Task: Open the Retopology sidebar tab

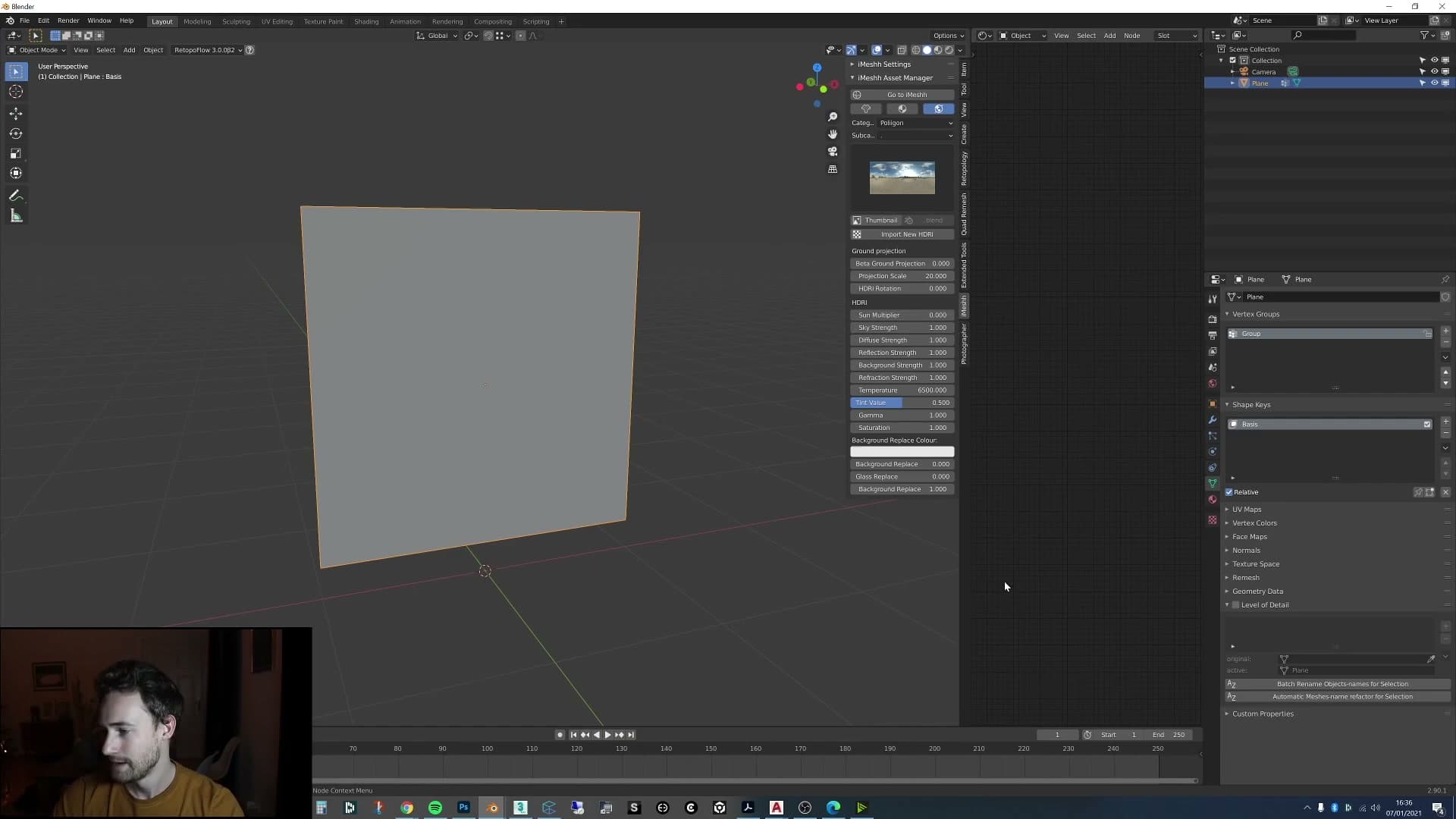Action: (x=964, y=168)
